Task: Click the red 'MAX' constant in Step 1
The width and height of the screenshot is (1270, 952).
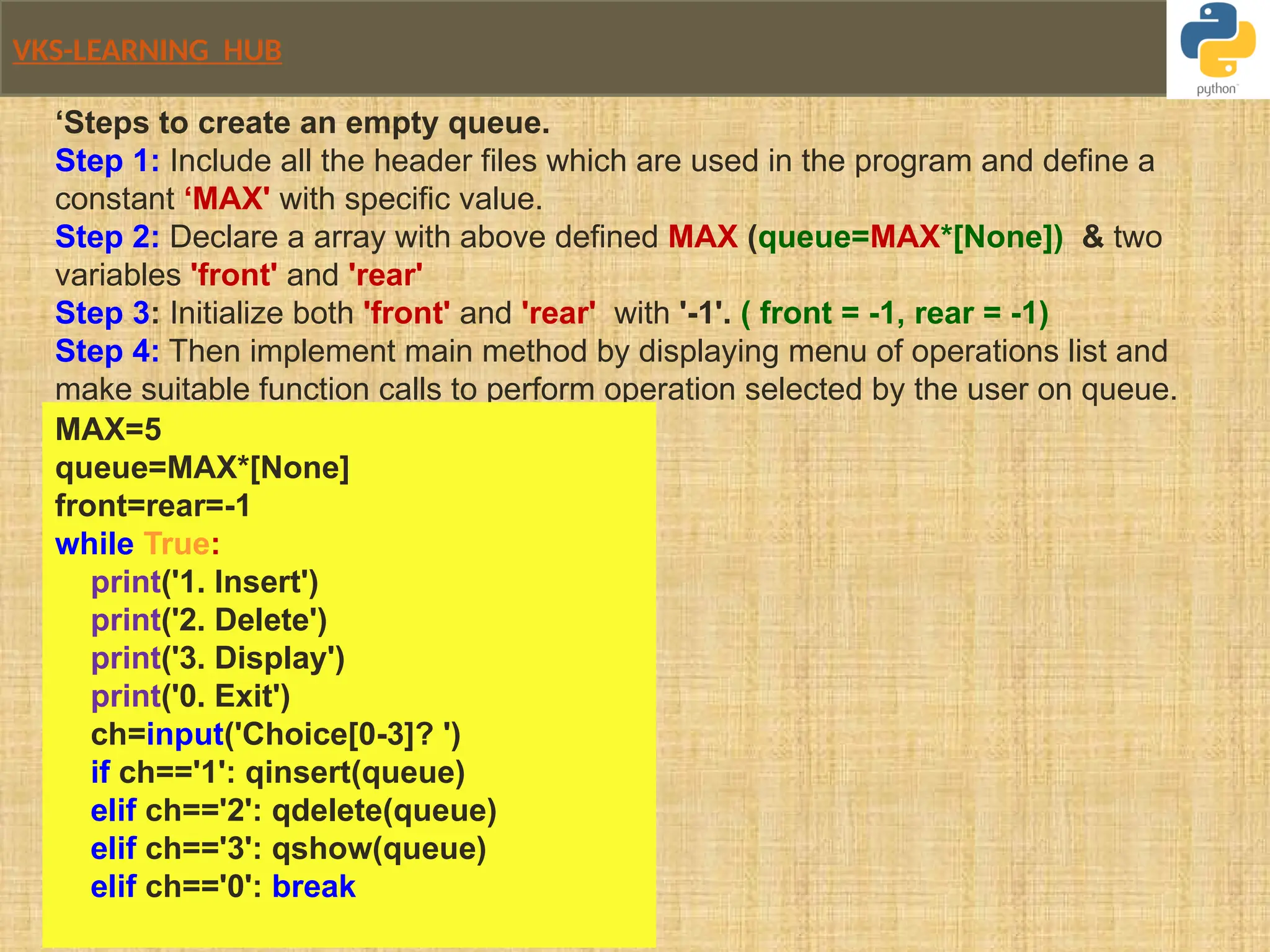Action: pos(227,199)
